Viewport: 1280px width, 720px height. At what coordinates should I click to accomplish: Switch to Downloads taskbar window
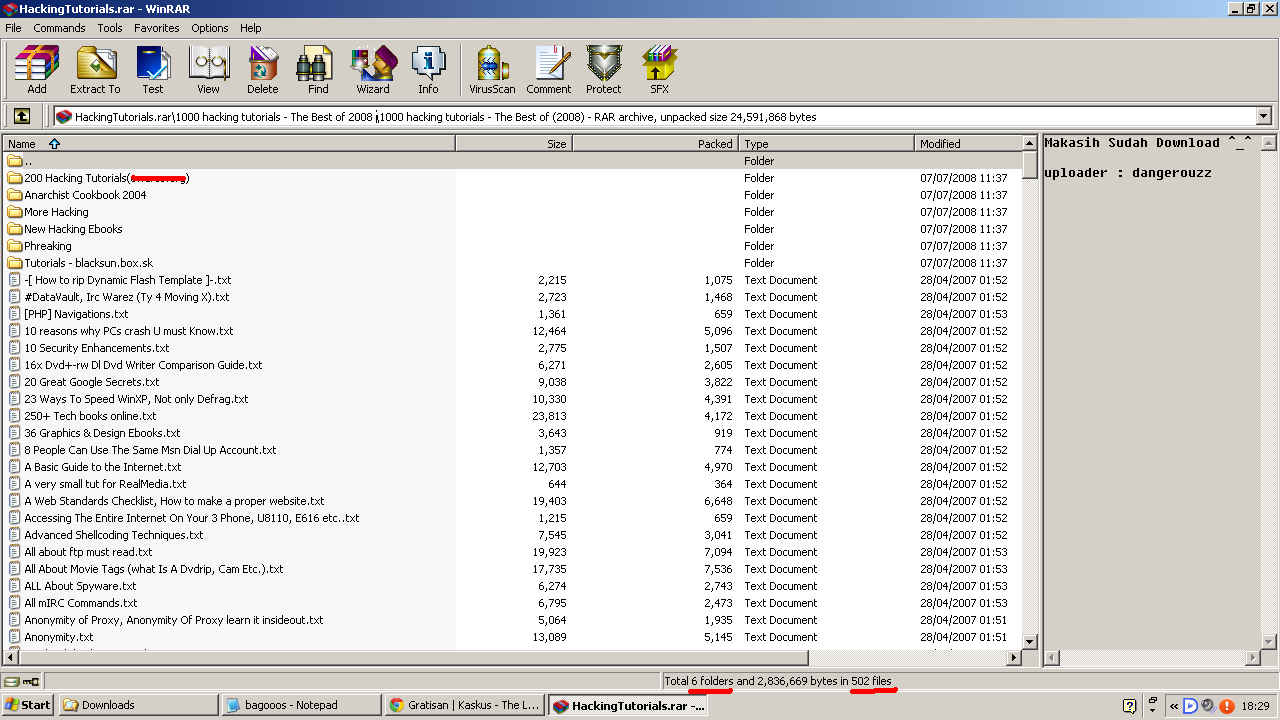pos(138,705)
